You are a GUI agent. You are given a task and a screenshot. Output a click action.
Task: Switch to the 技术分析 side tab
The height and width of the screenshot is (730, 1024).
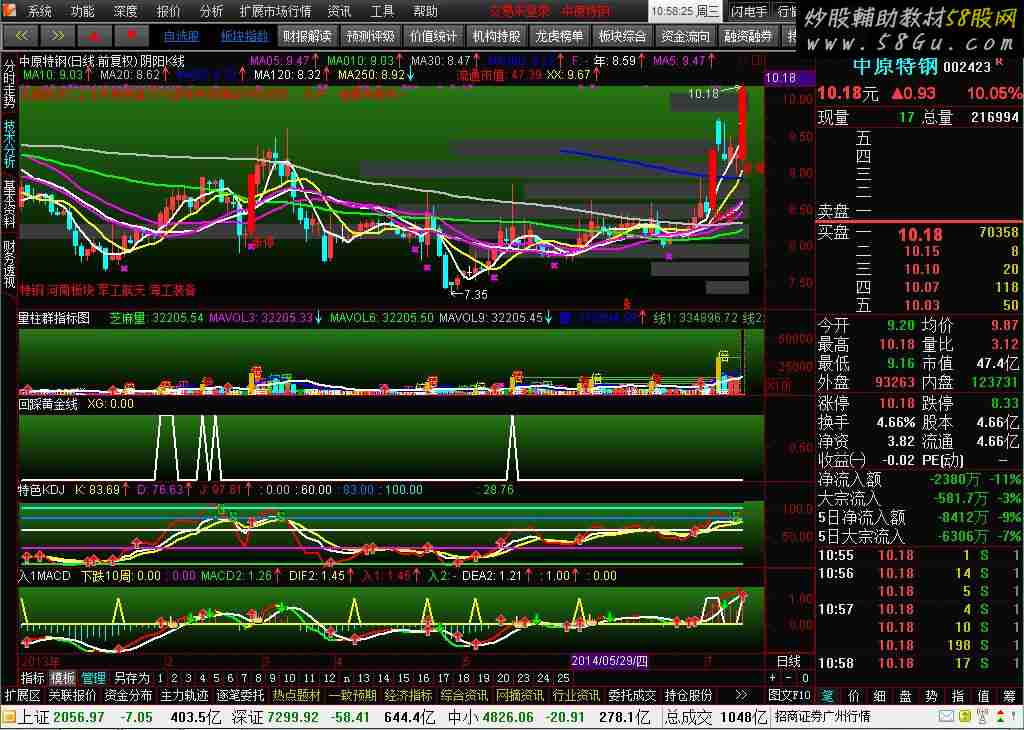point(9,144)
